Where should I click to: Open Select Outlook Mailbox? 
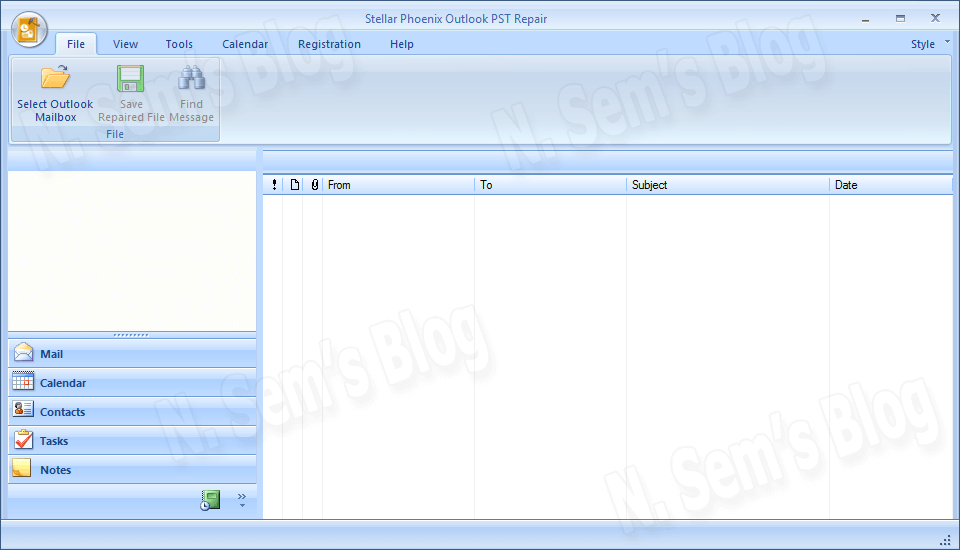(55, 93)
